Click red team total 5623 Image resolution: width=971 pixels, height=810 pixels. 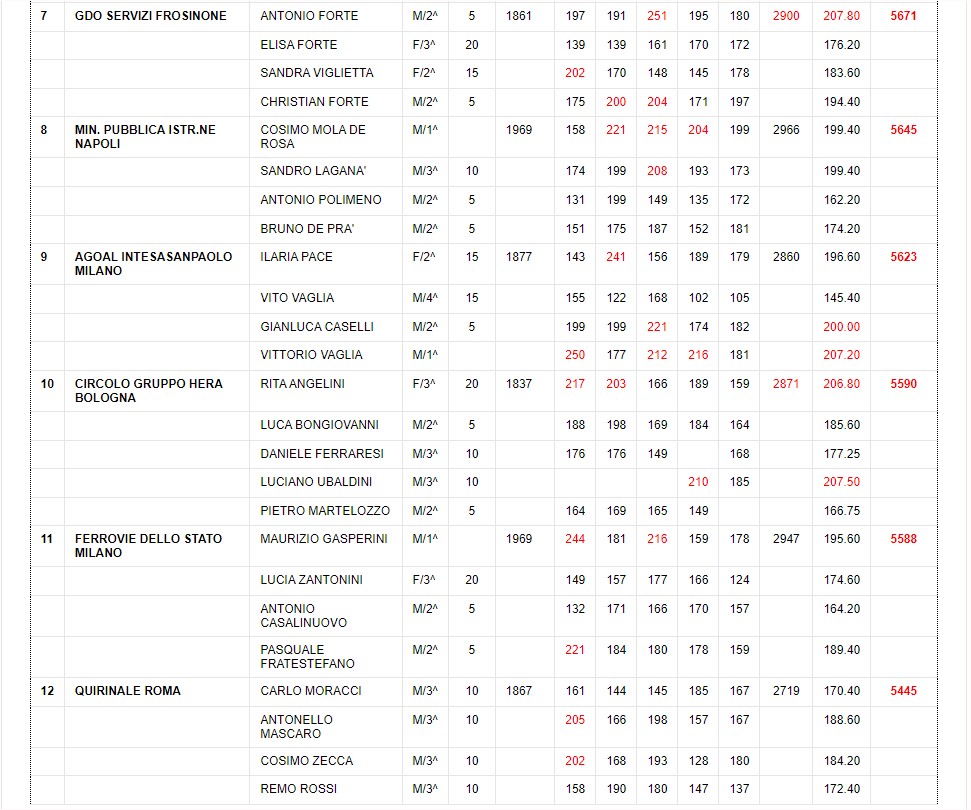coord(903,257)
